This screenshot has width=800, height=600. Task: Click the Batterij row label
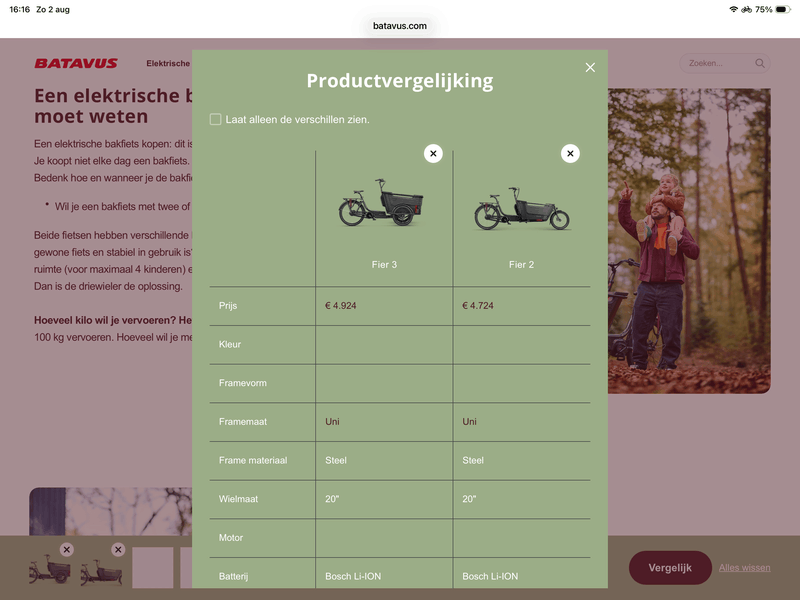point(233,577)
